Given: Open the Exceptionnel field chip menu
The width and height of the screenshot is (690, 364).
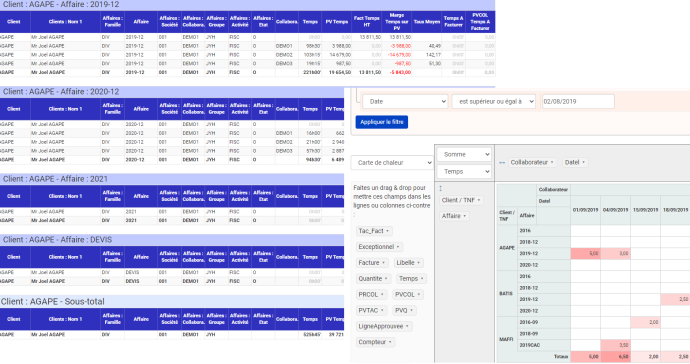Looking at the screenshot, I should tap(379, 247).
